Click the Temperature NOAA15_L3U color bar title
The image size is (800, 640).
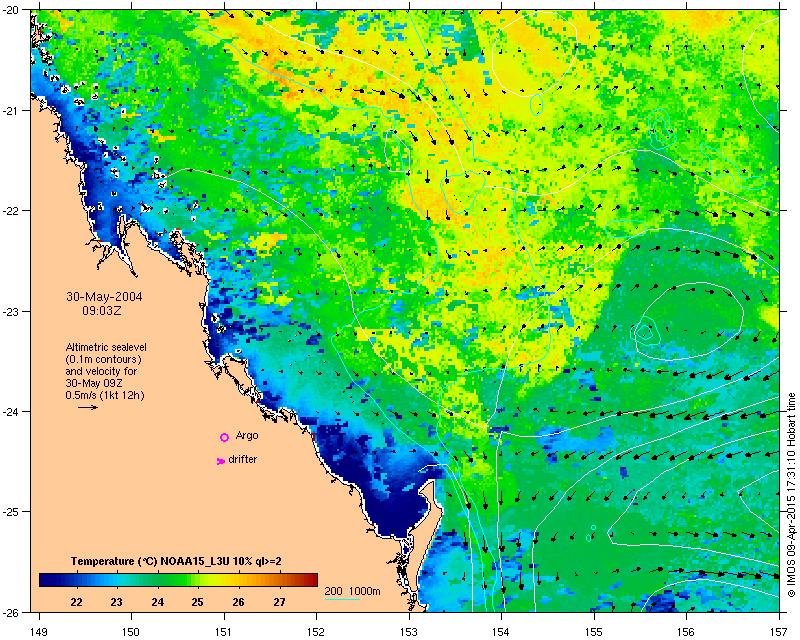tap(176, 561)
